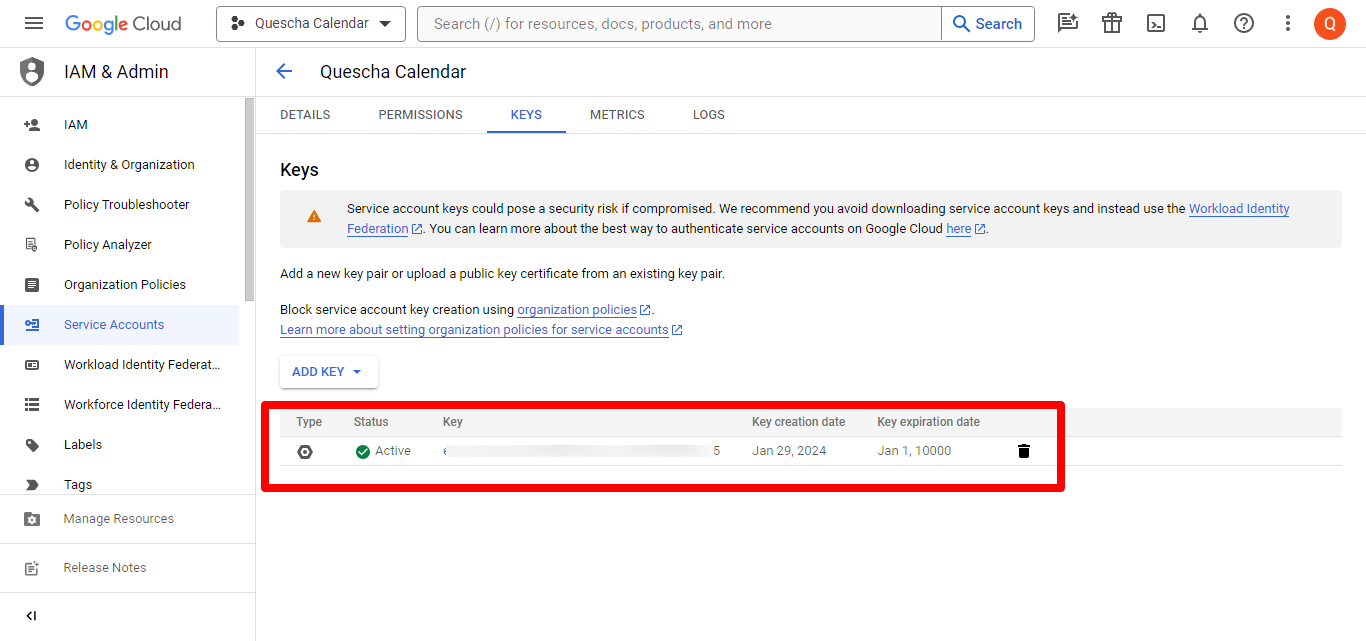Open the main navigation hamburger menu
1366x641 pixels.
coord(34,24)
